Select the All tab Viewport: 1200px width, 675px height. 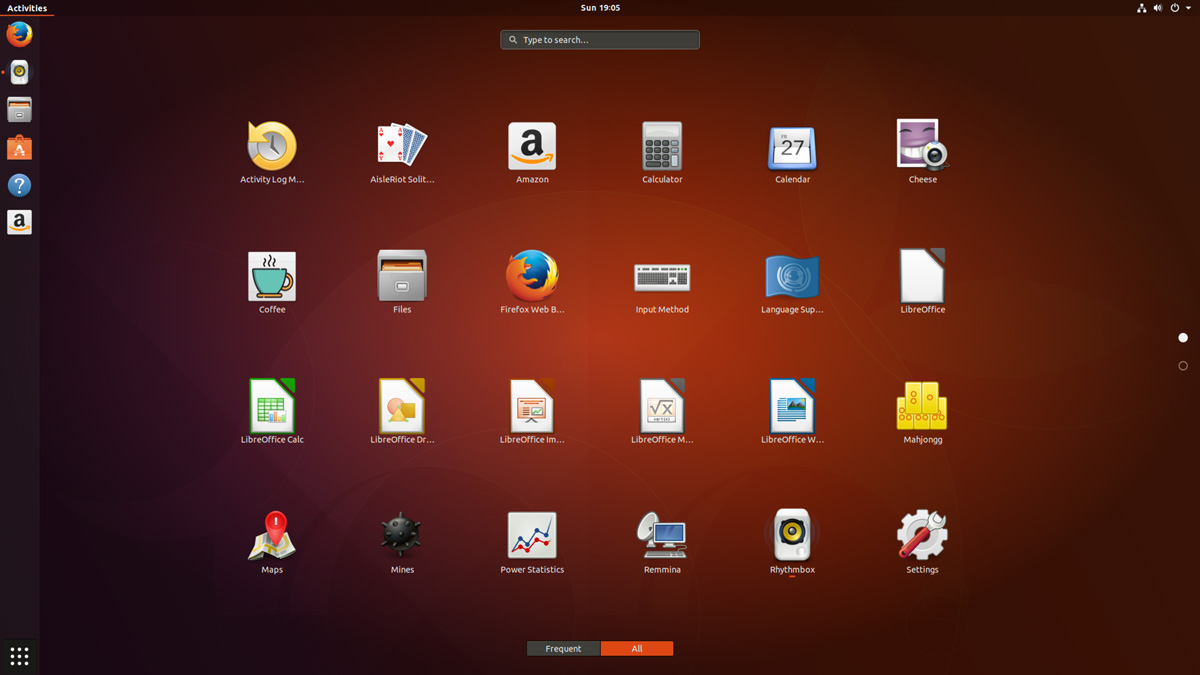pos(637,649)
